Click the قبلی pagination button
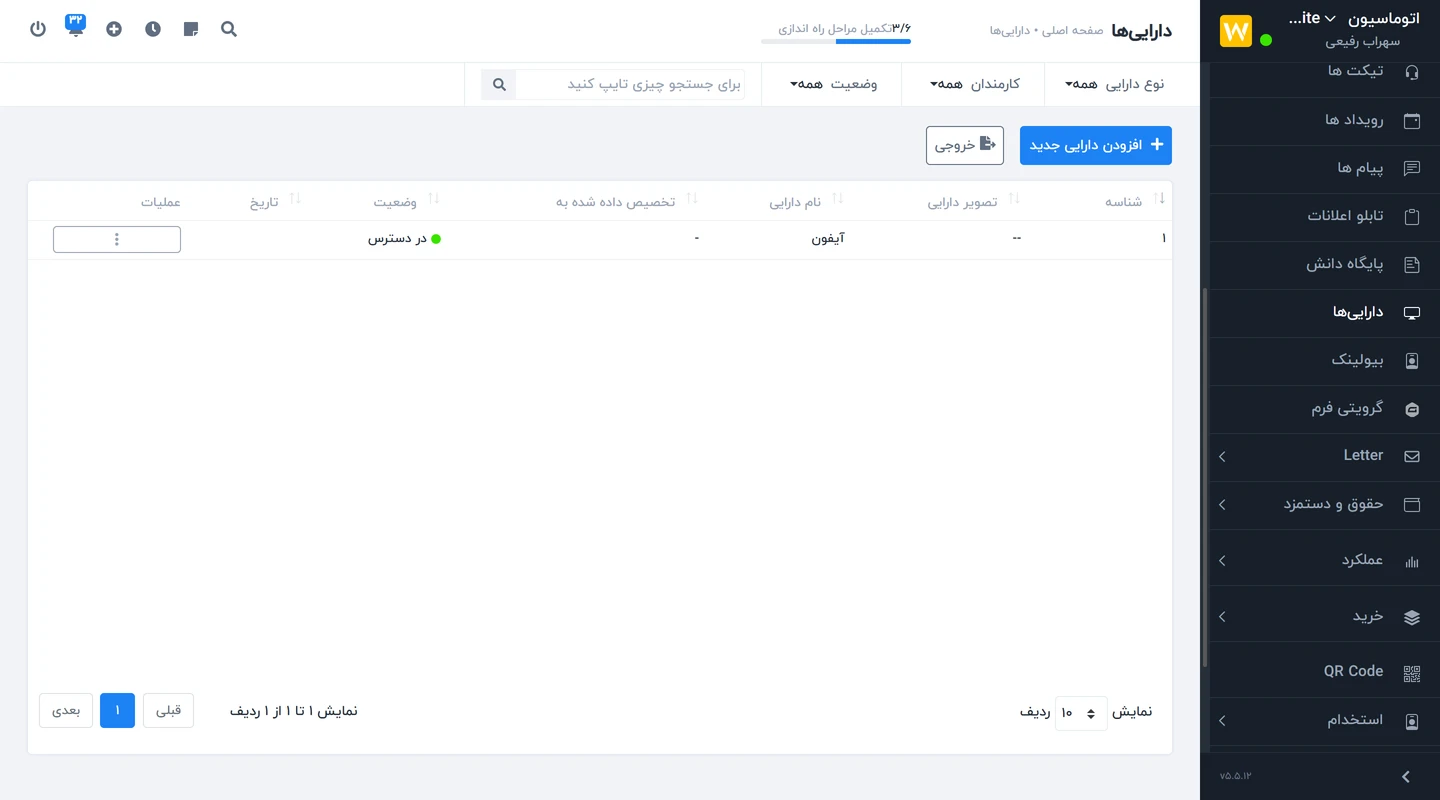 point(169,711)
